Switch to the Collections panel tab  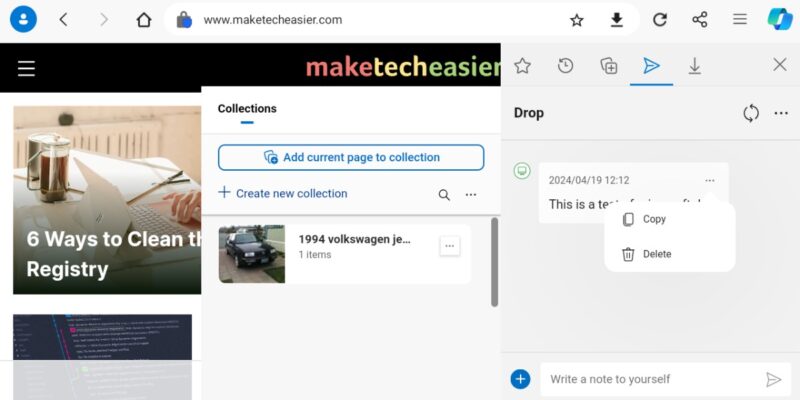609,66
